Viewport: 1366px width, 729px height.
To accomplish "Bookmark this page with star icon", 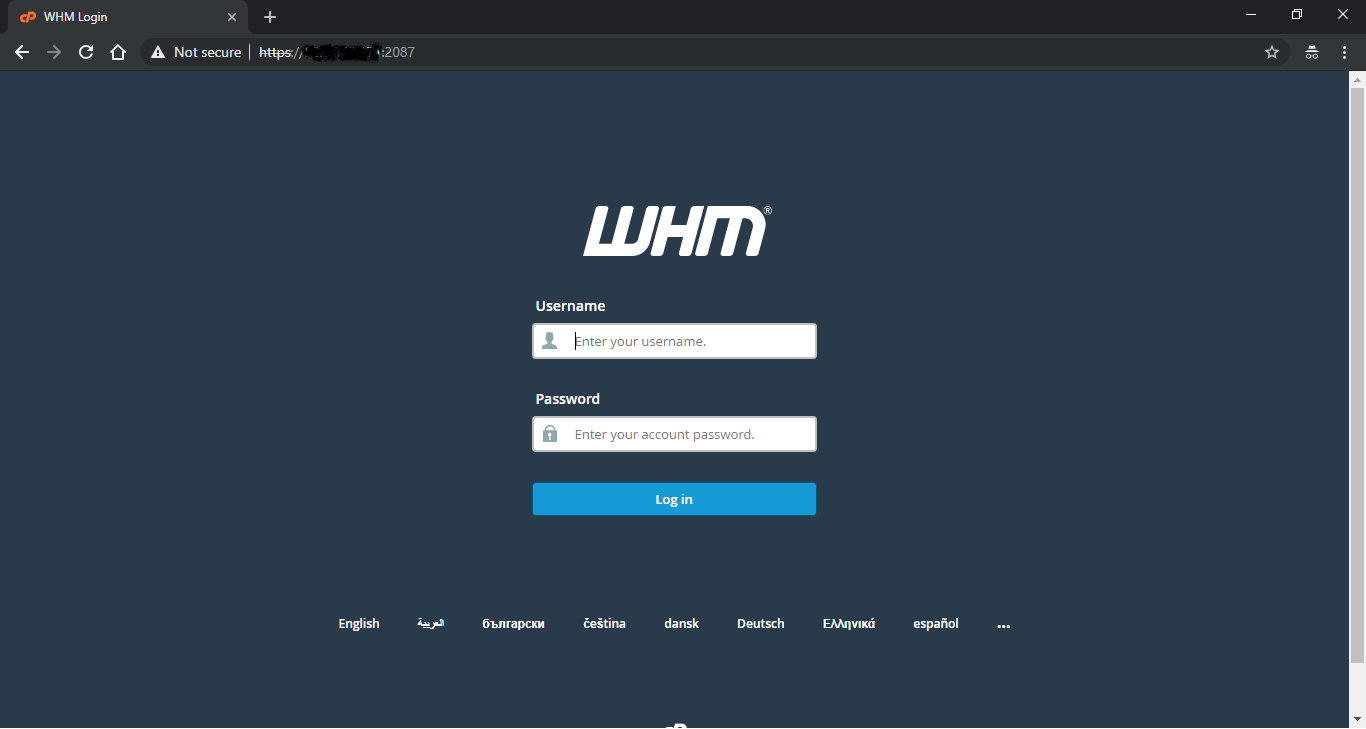I will tap(1272, 52).
